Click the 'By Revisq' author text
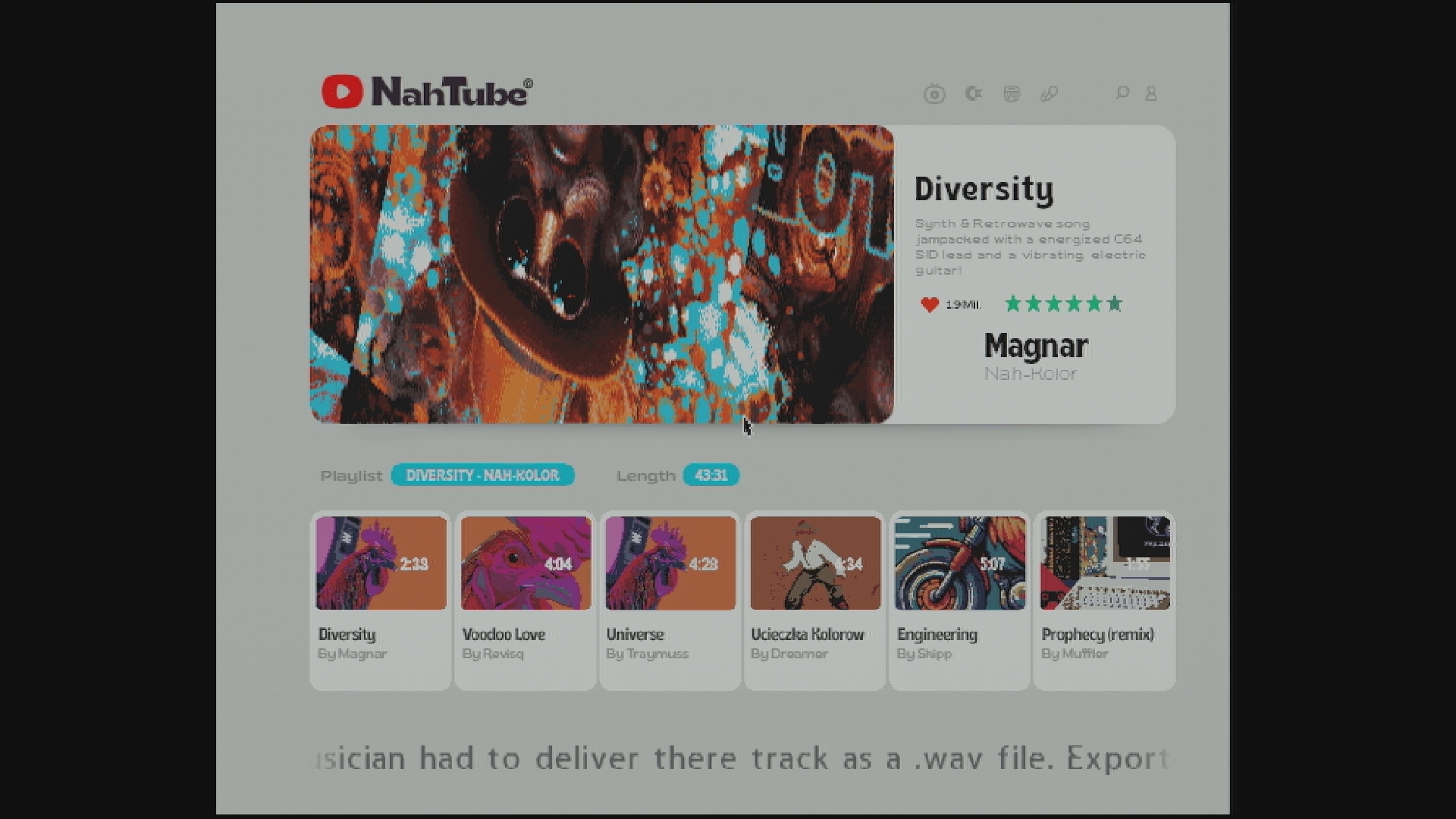This screenshot has height=819, width=1456. click(493, 654)
